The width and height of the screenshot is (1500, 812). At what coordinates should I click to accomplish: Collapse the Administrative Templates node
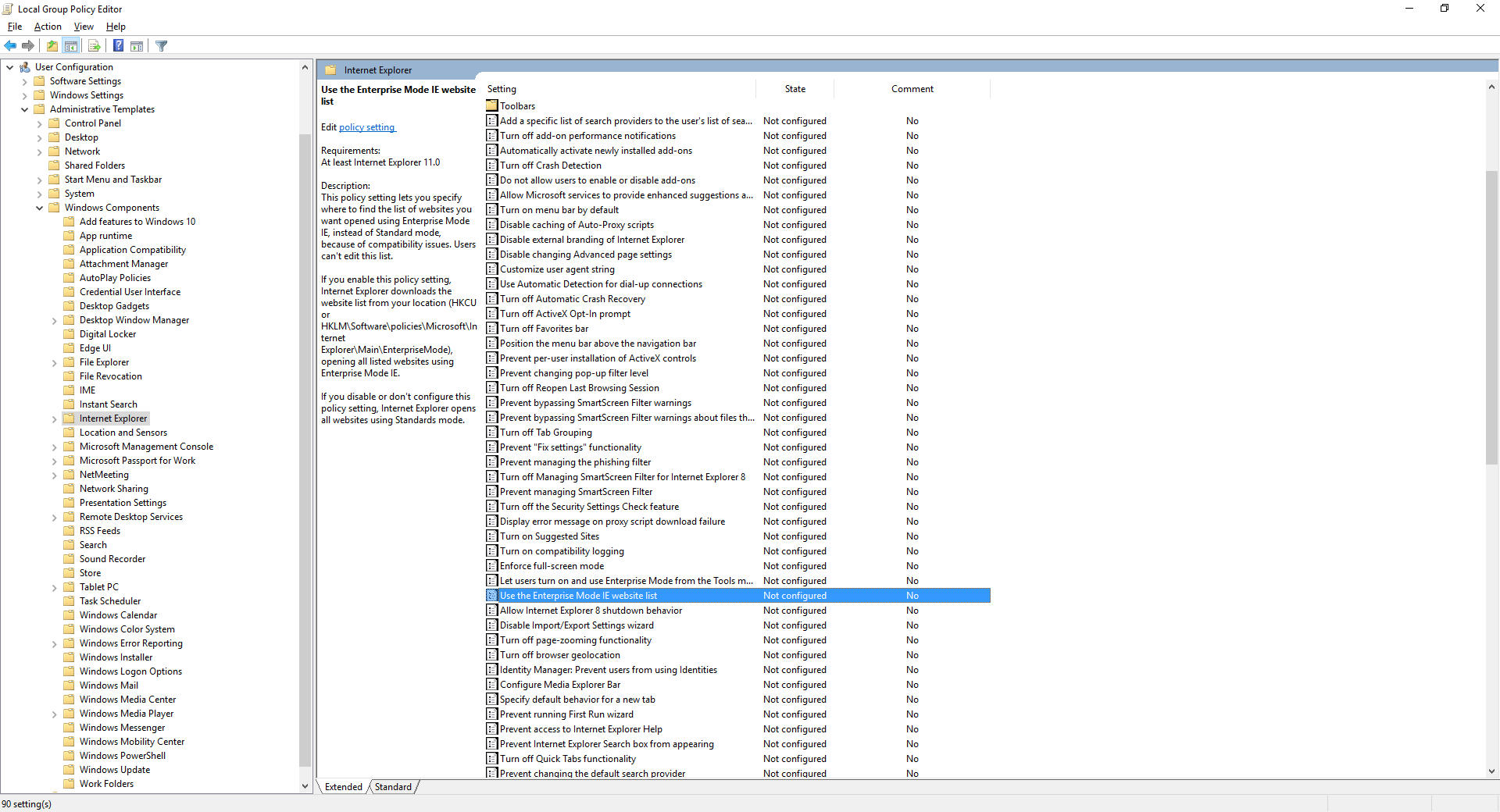click(25, 109)
